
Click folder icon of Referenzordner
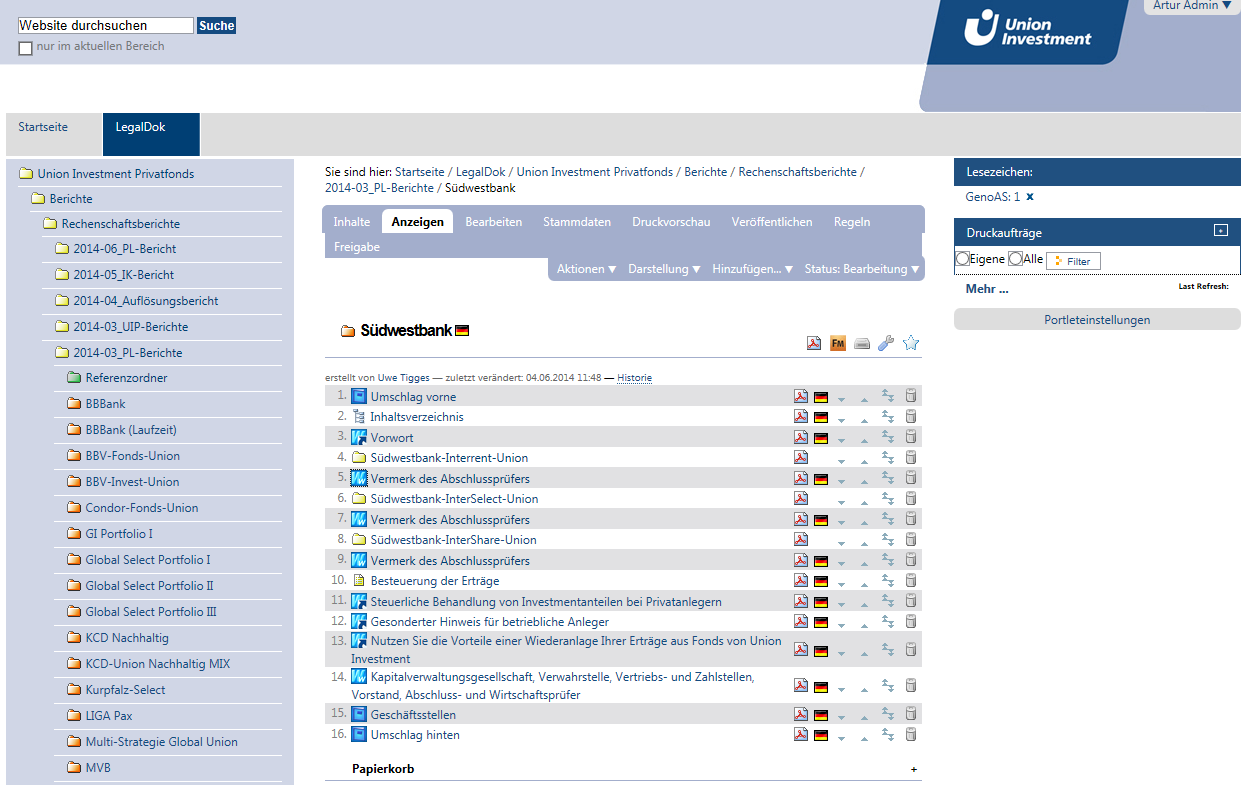click(x=73, y=378)
